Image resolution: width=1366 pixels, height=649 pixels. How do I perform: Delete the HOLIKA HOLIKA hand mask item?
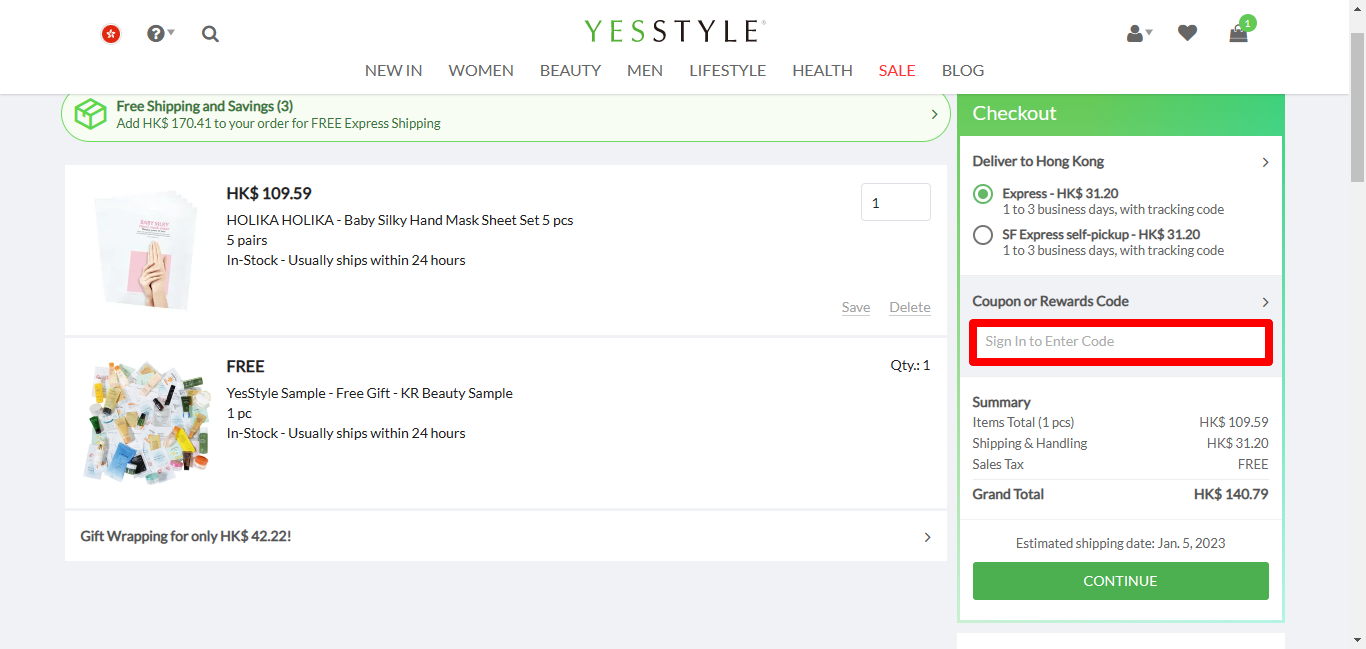(909, 307)
